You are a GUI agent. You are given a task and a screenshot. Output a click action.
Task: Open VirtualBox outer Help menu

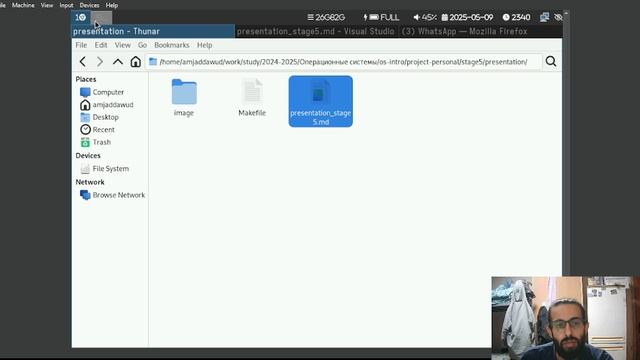112,5
